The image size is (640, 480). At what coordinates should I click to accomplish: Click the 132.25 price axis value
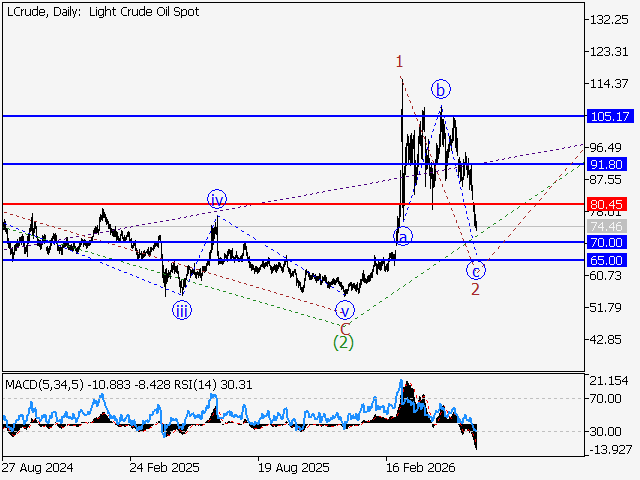pos(609,20)
